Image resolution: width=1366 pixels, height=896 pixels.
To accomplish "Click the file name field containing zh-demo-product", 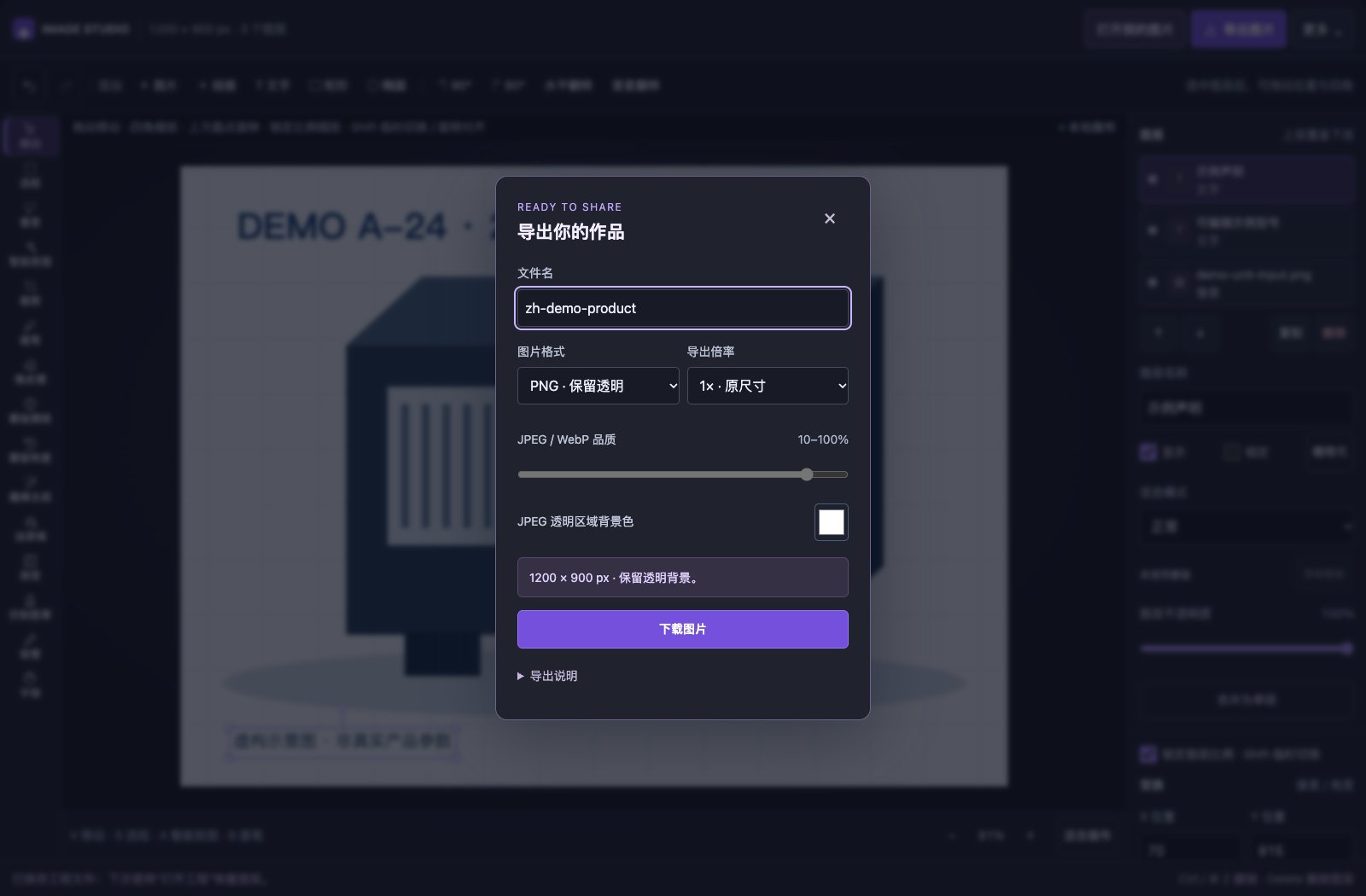I will [x=683, y=308].
